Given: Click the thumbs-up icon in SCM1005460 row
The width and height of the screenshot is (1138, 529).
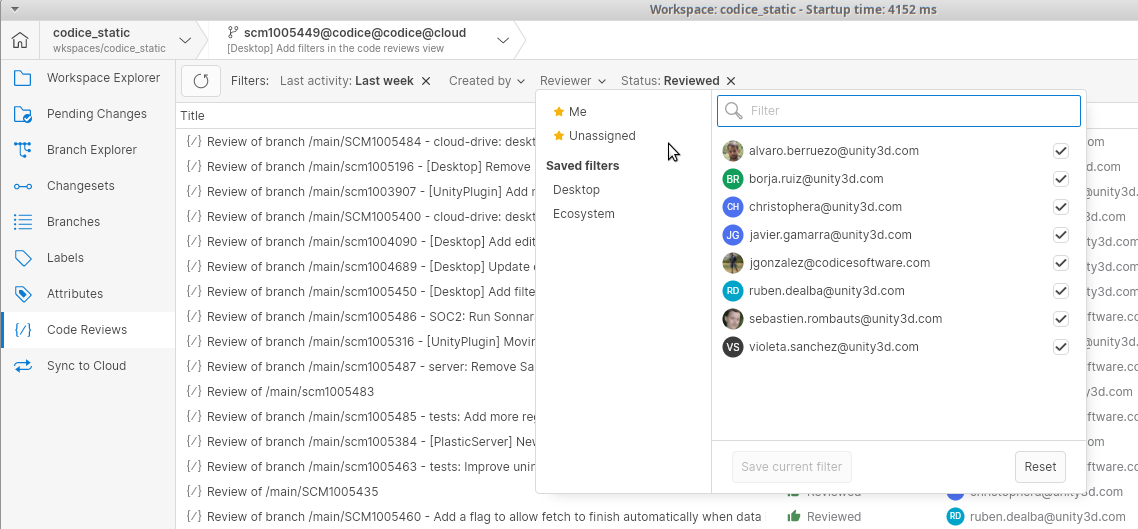Looking at the screenshot, I should pyautogui.click(x=794, y=517).
